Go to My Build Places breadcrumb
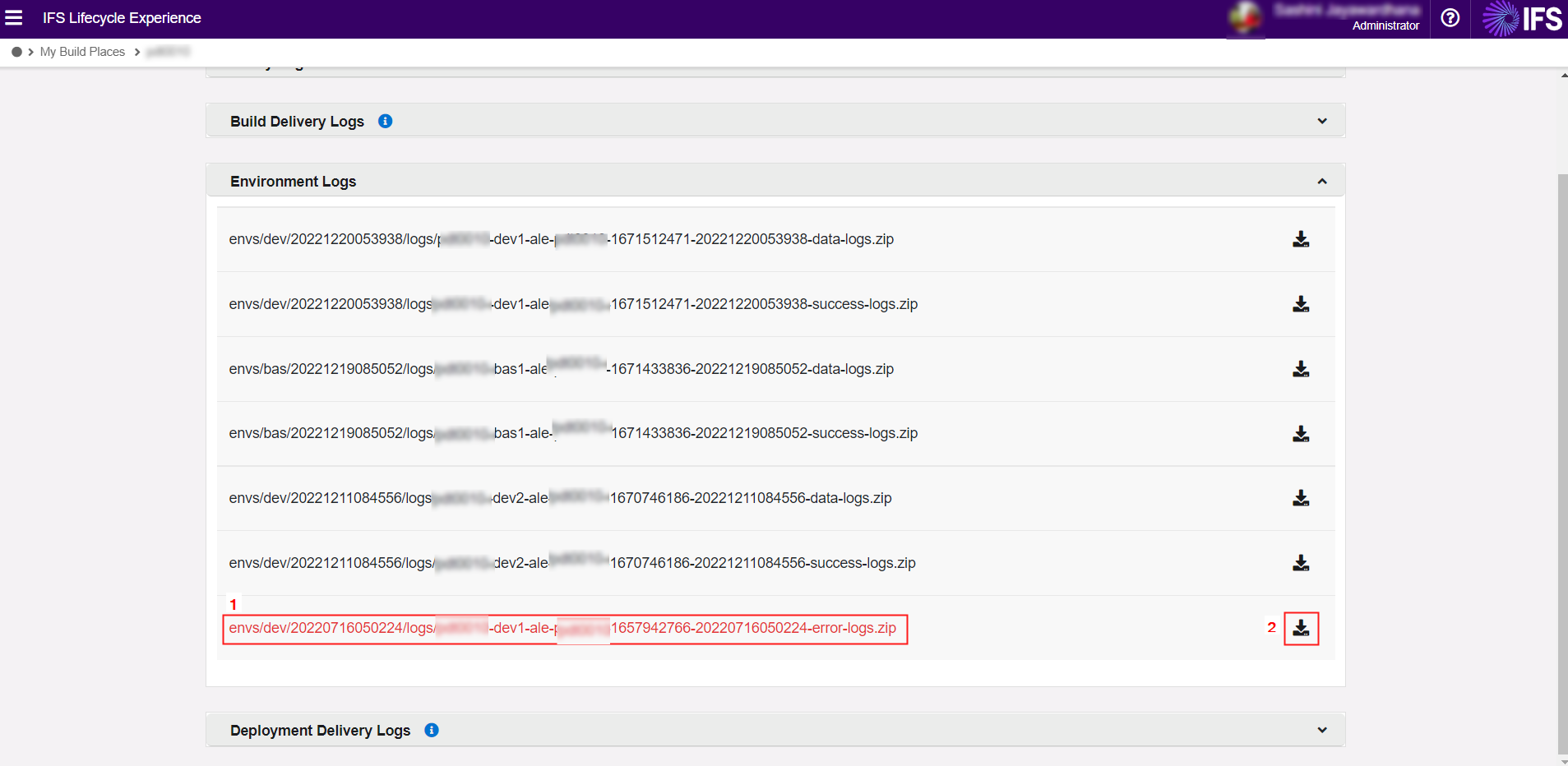Viewport: 1568px width, 766px height. (x=82, y=52)
